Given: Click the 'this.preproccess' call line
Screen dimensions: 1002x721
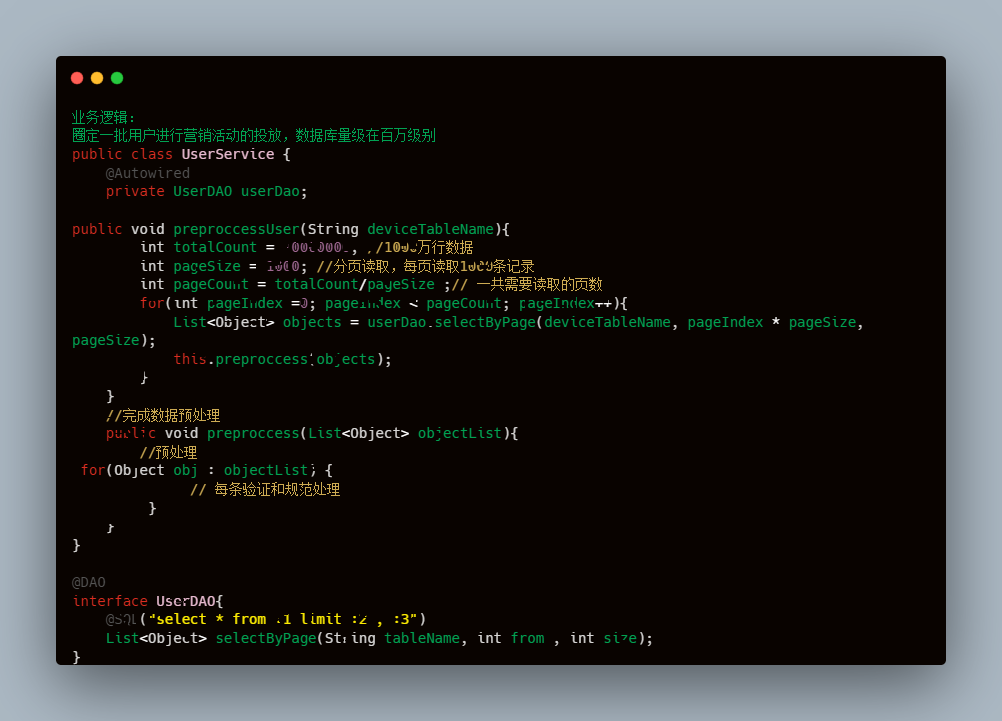Looking at the screenshot, I should [282, 359].
